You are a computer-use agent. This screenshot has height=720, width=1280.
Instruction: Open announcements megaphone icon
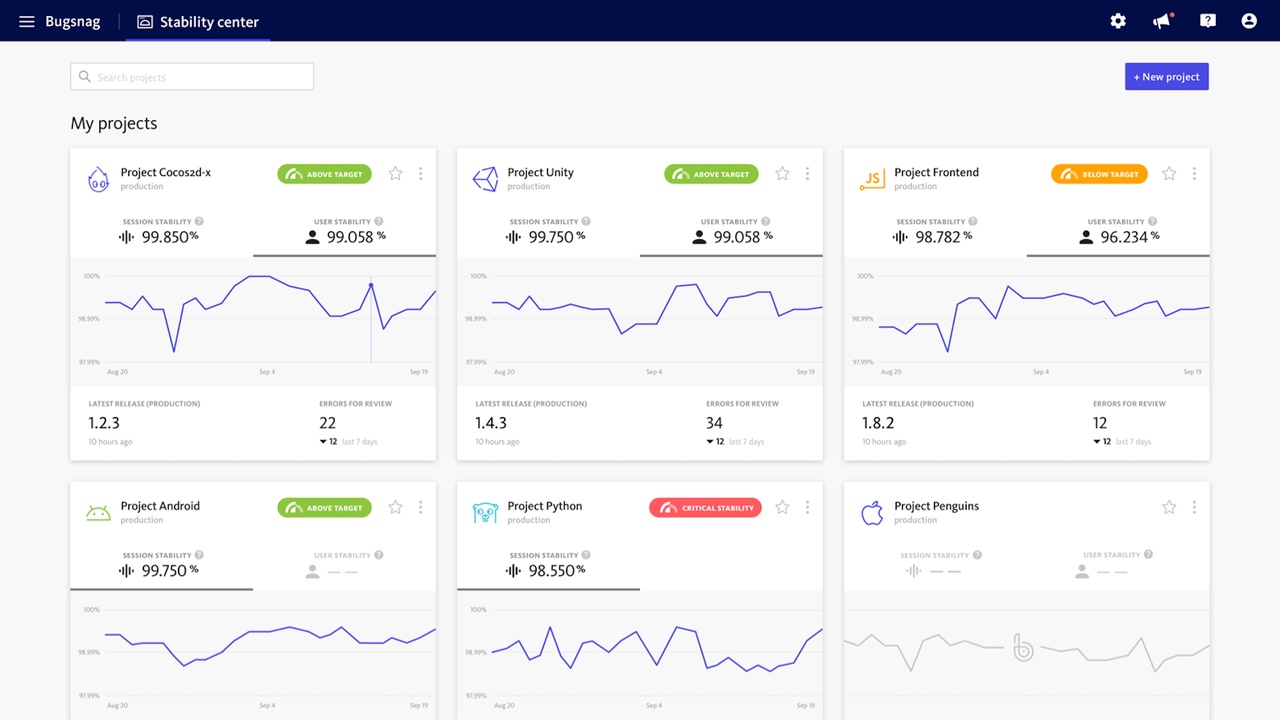click(x=1162, y=21)
